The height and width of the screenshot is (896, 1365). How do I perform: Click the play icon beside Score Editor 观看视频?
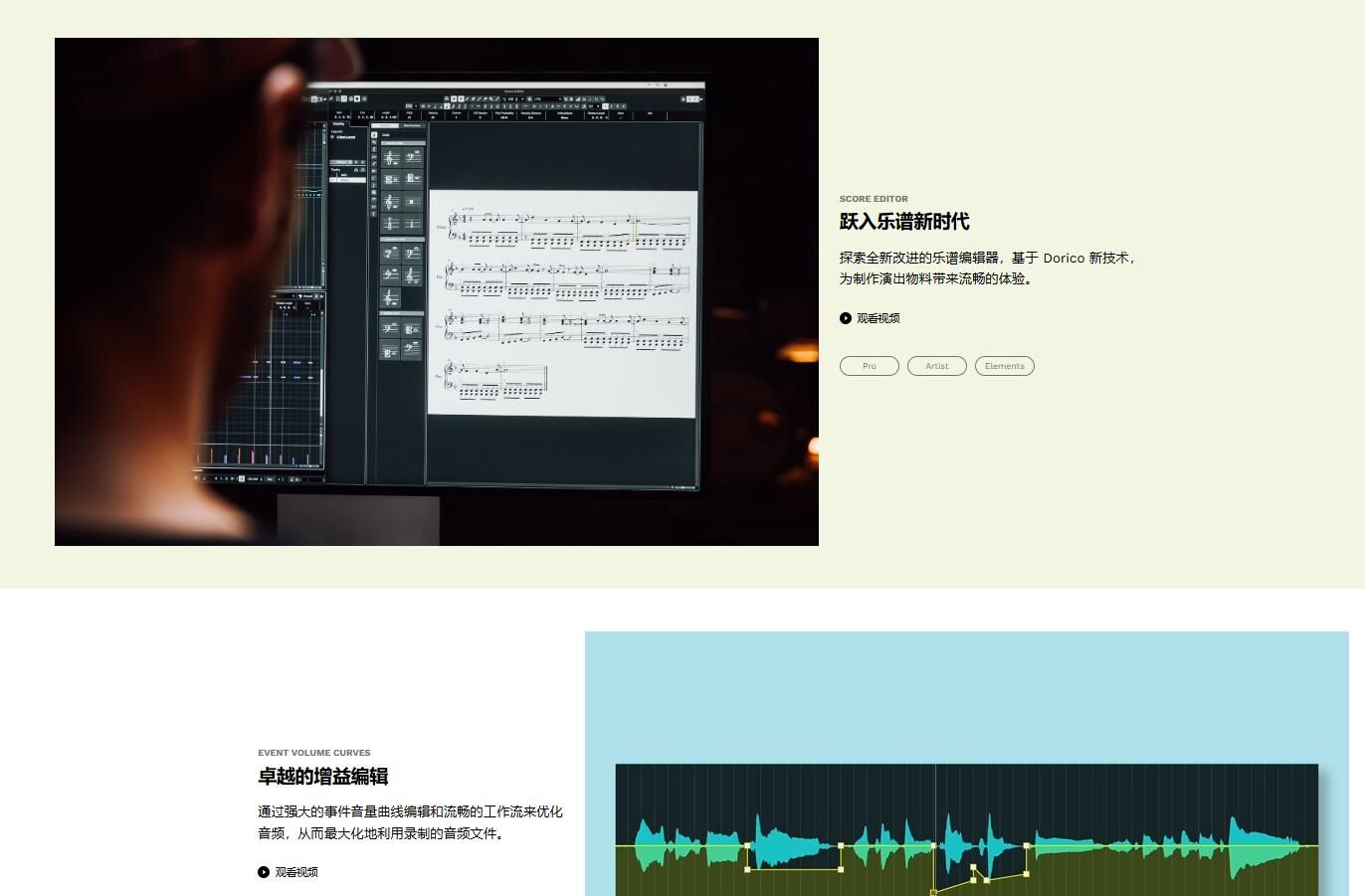click(x=846, y=318)
